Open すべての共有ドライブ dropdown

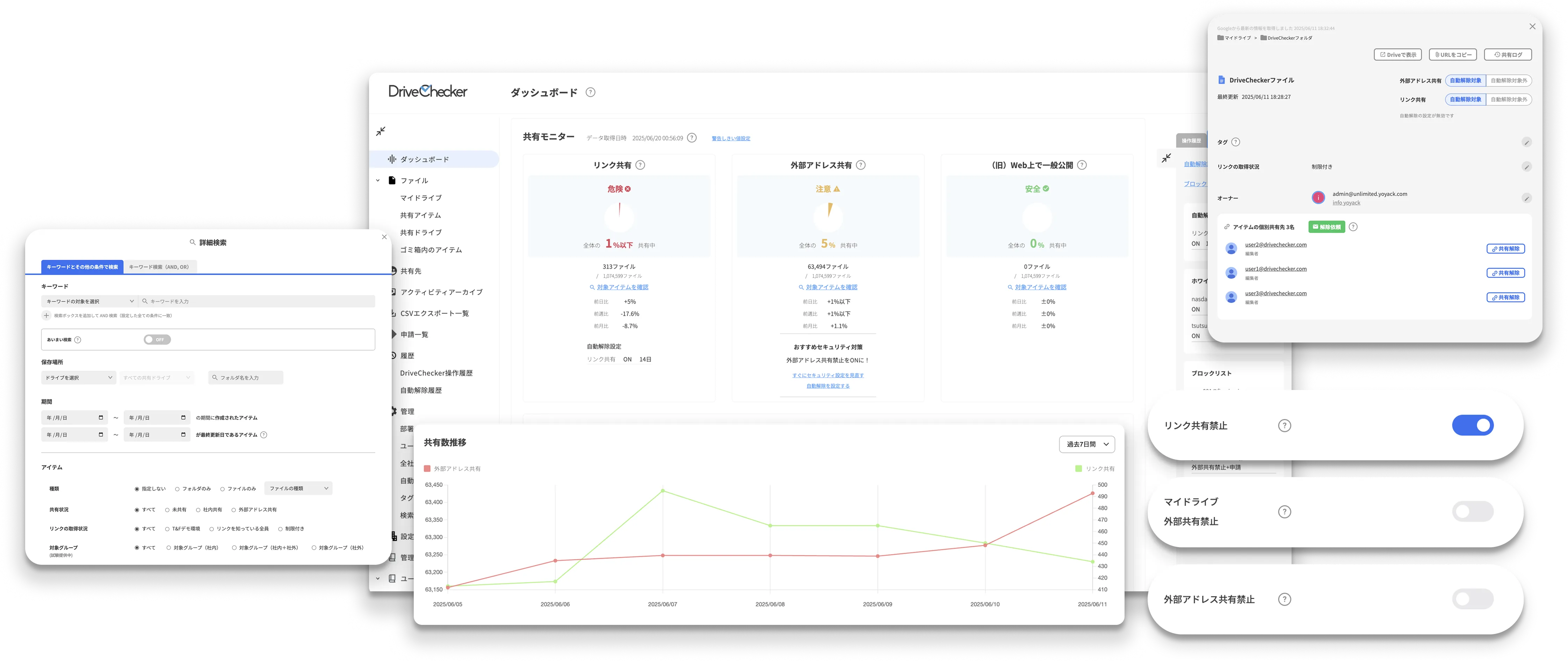(157, 378)
